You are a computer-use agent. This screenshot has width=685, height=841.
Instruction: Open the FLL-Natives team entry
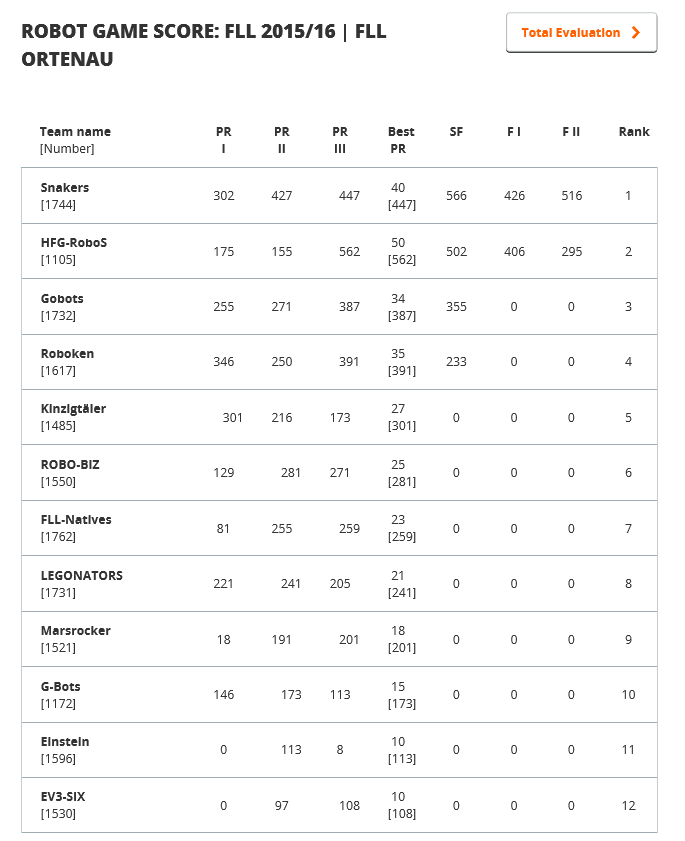[x=76, y=520]
